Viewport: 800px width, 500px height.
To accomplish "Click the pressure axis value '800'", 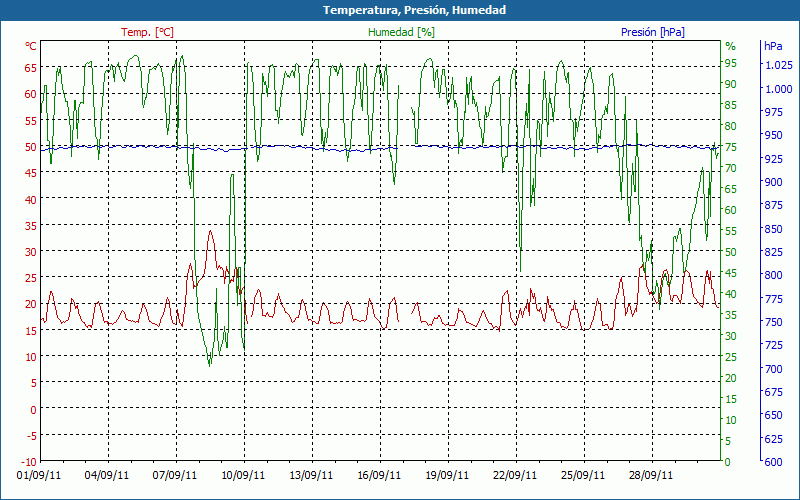I will [x=773, y=275].
